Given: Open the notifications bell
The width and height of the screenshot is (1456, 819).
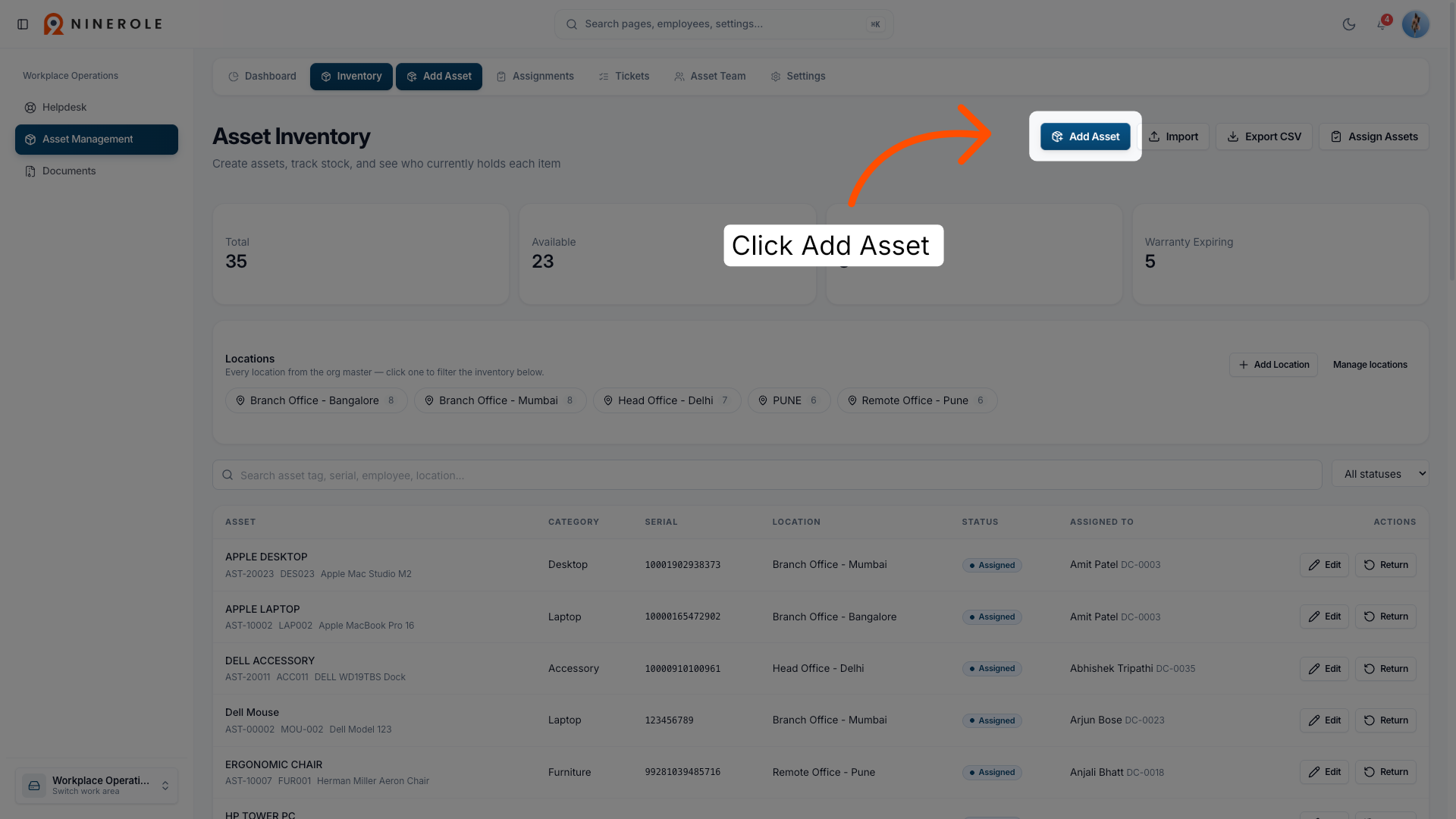Looking at the screenshot, I should [1382, 24].
